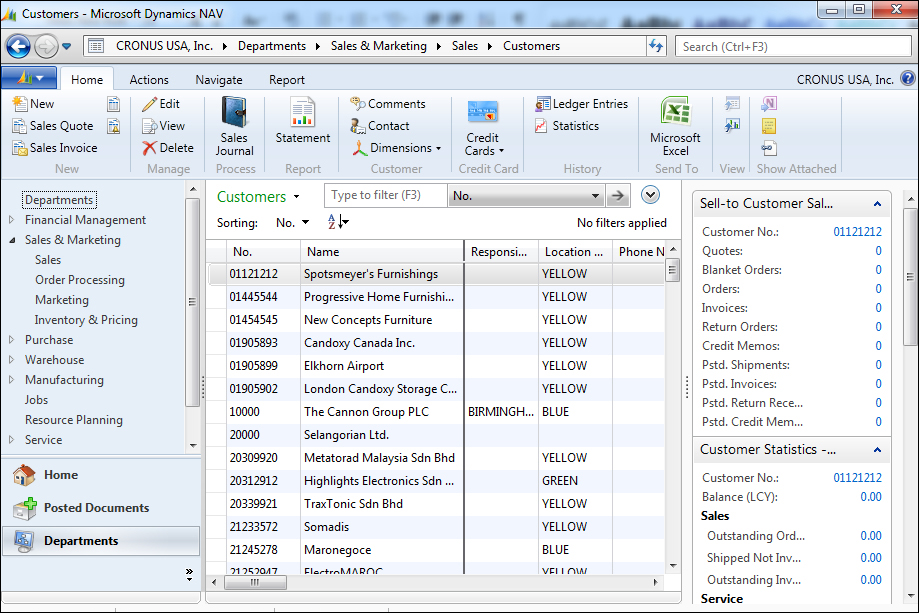The width and height of the screenshot is (919, 613).
Task: Open Resource Planning in the navigation tree
Action: pos(74,420)
